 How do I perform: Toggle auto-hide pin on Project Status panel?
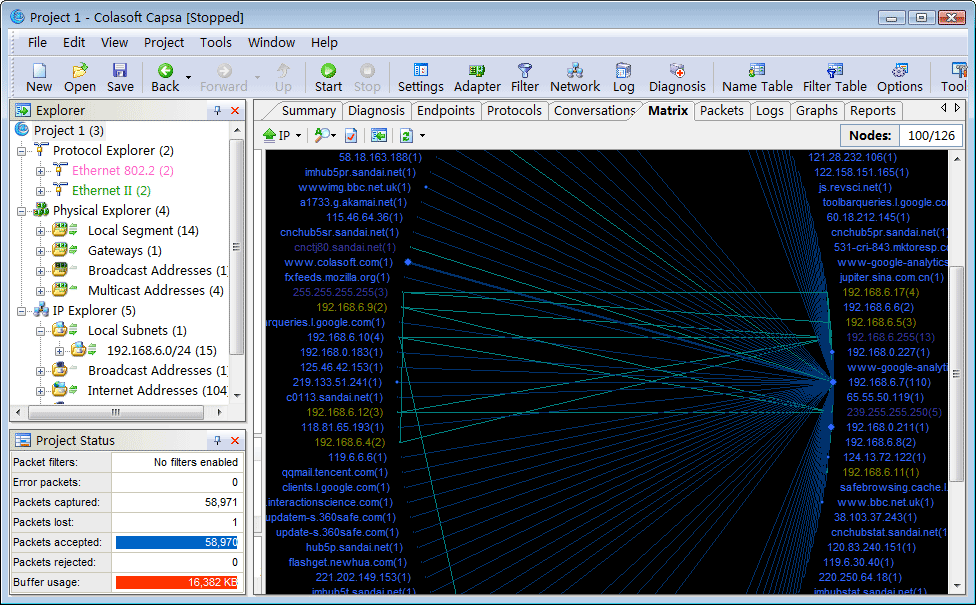(218, 440)
